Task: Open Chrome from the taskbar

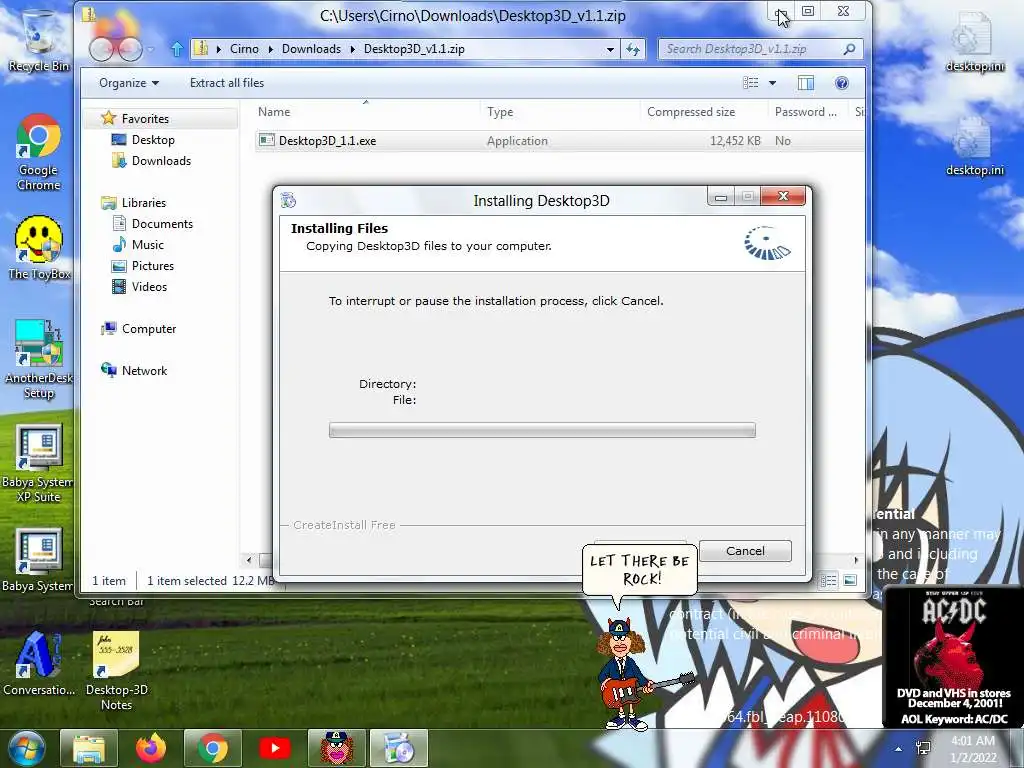Action: click(x=213, y=748)
